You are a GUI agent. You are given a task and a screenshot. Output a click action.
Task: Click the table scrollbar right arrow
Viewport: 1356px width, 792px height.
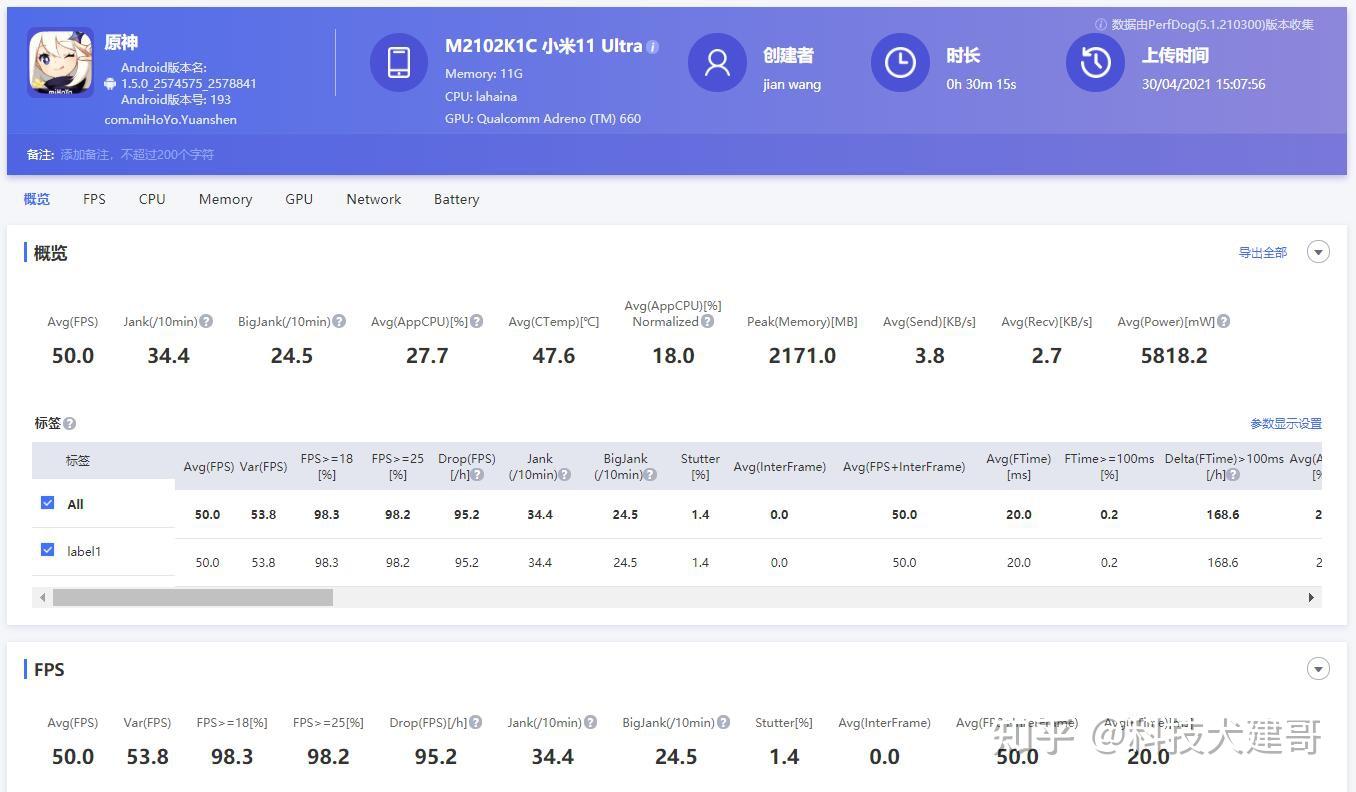click(x=1311, y=598)
